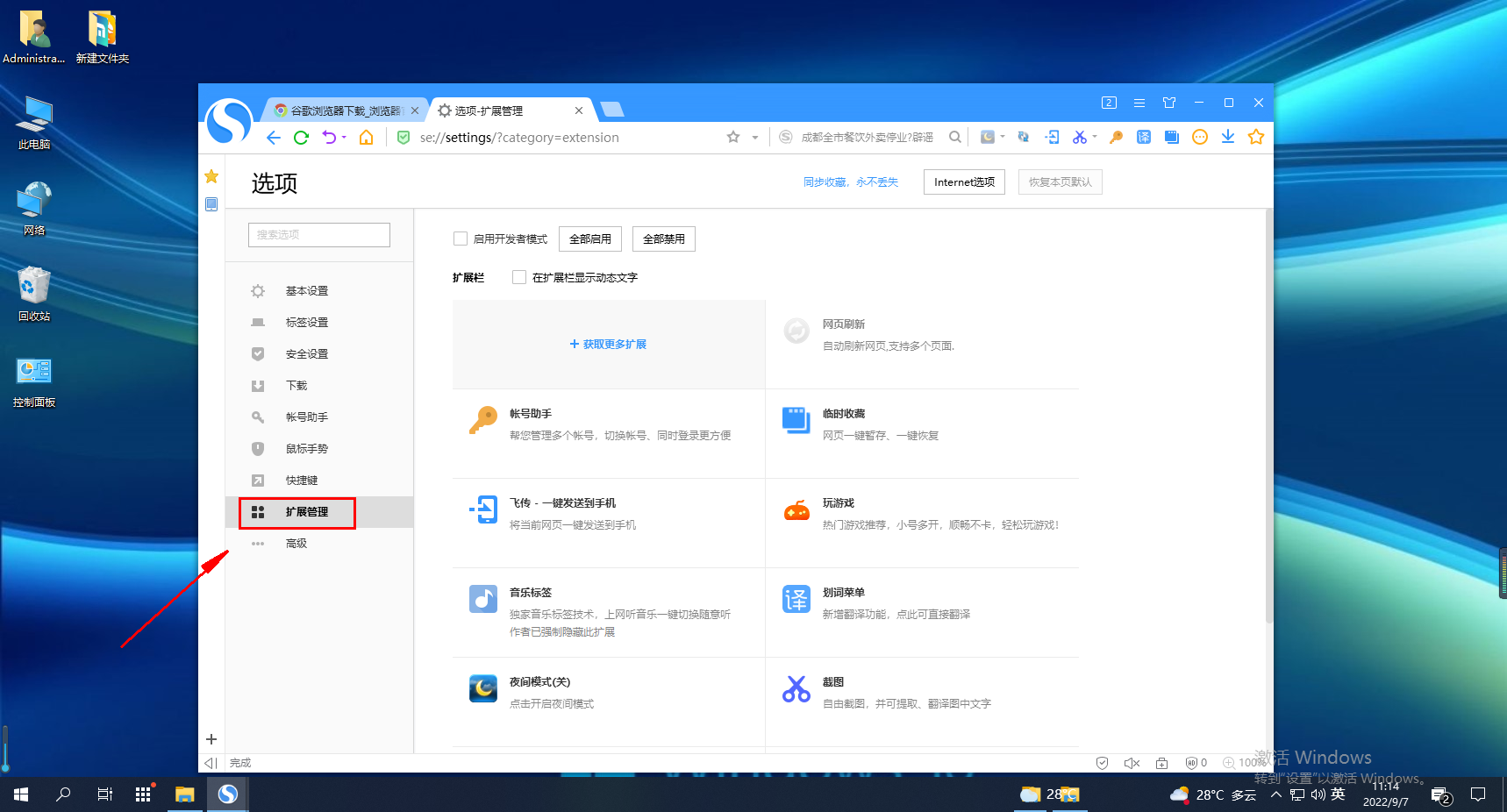Select 扩展管理 in settings sidebar
This screenshot has width=1507, height=812.
click(x=319, y=512)
